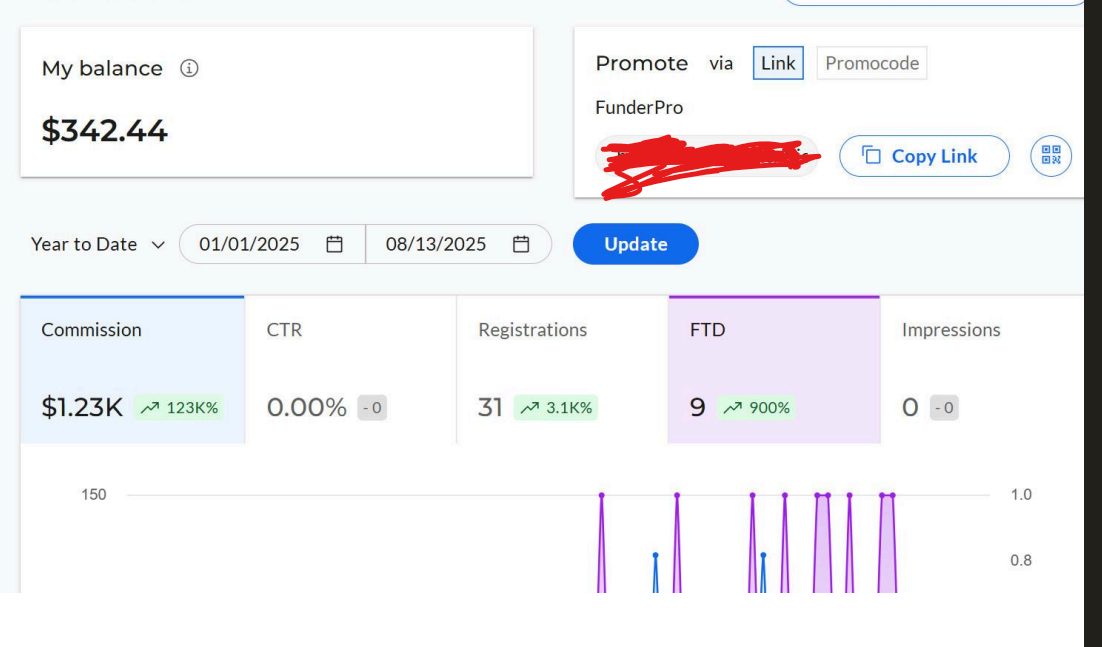
Task: Open the Impressions metric tab
Action: coord(980,369)
